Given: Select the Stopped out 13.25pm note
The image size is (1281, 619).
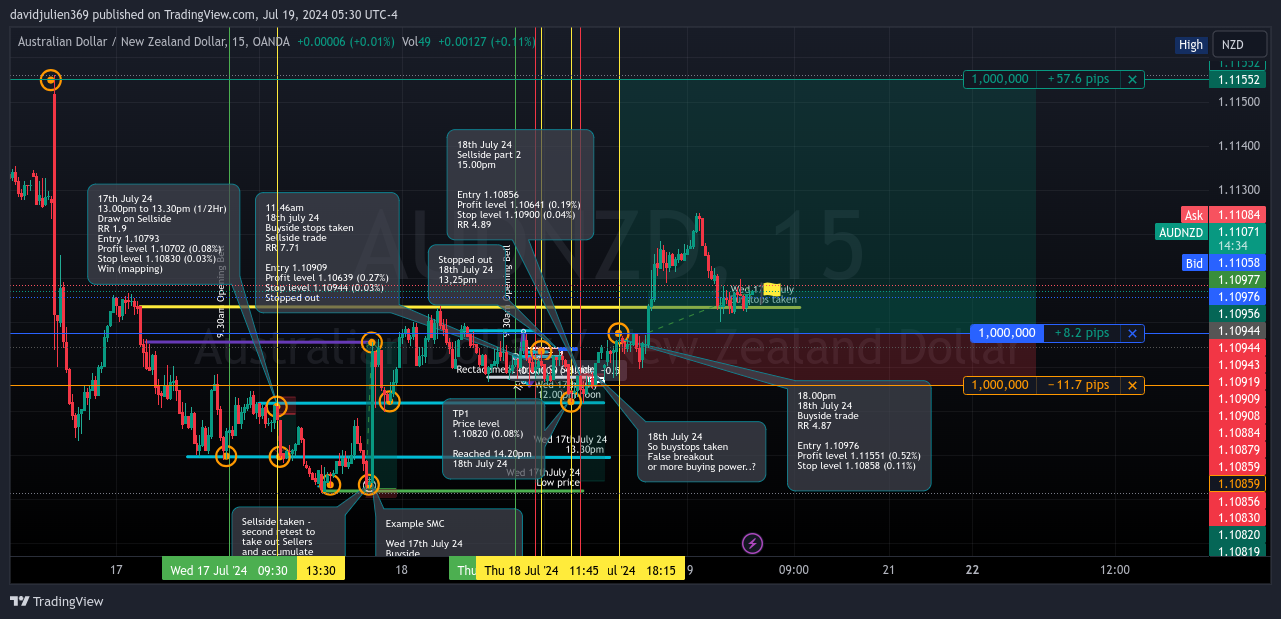Looking at the screenshot, I should tap(465, 275).
